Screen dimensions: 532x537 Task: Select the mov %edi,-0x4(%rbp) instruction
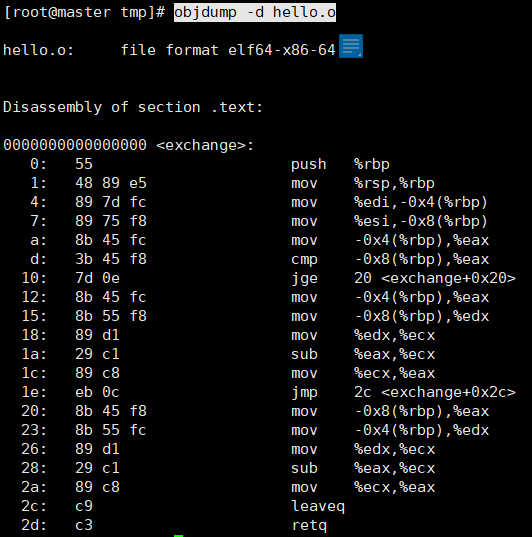(389, 202)
